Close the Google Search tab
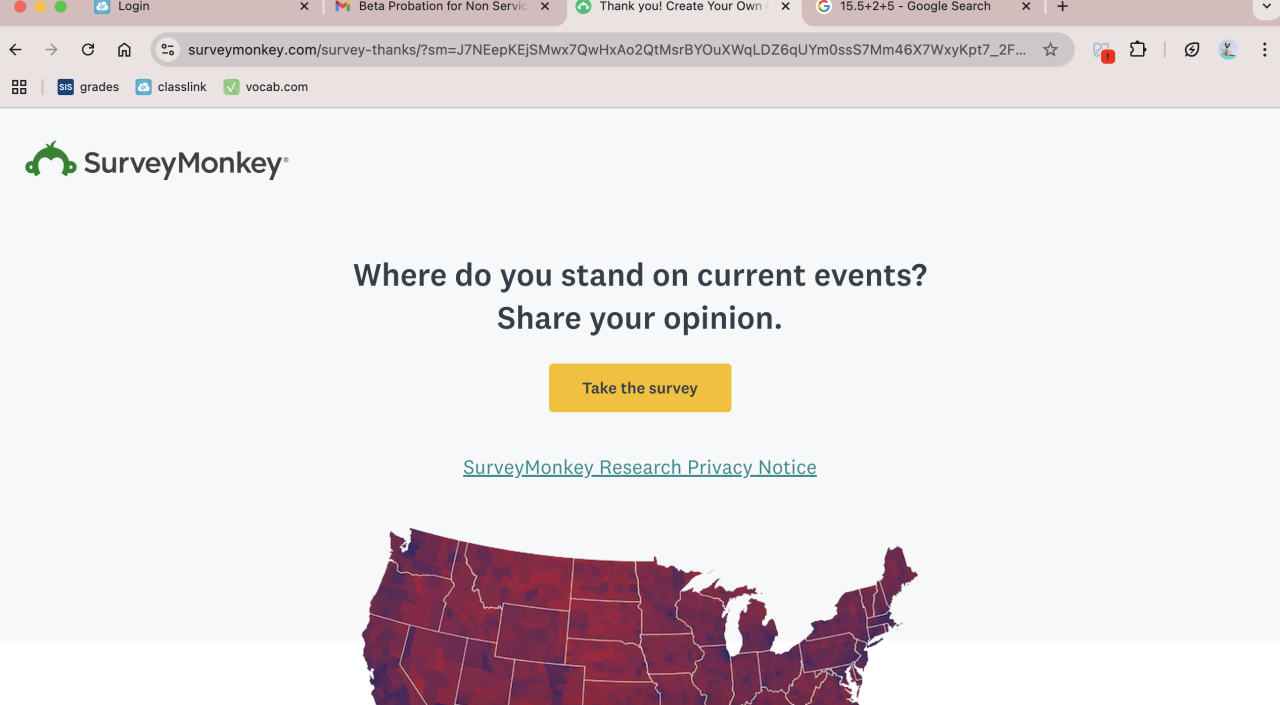 [x=1026, y=7]
